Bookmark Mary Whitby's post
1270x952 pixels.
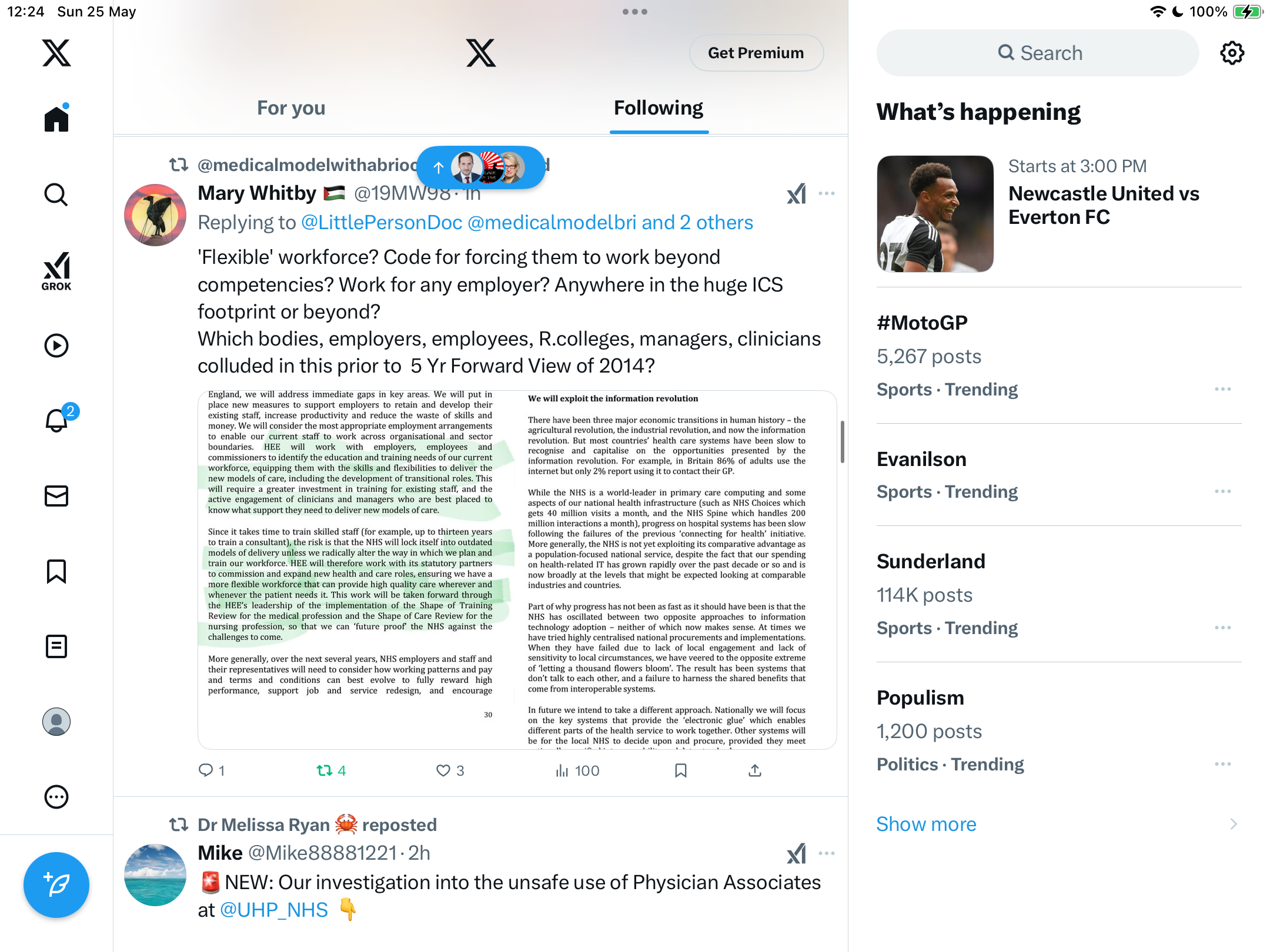[x=681, y=770]
